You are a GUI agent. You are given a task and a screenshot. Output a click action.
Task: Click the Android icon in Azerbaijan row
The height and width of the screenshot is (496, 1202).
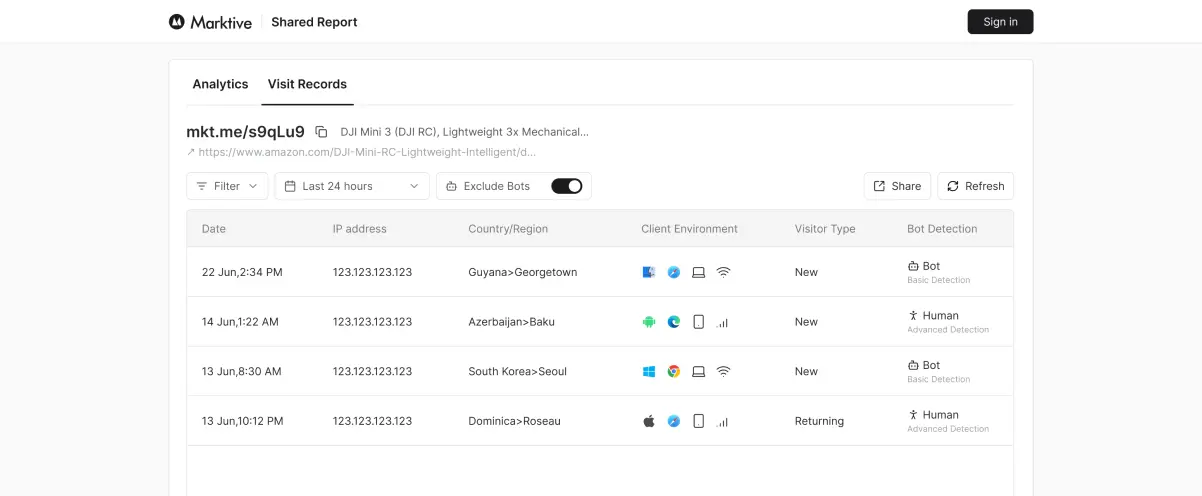tap(649, 322)
